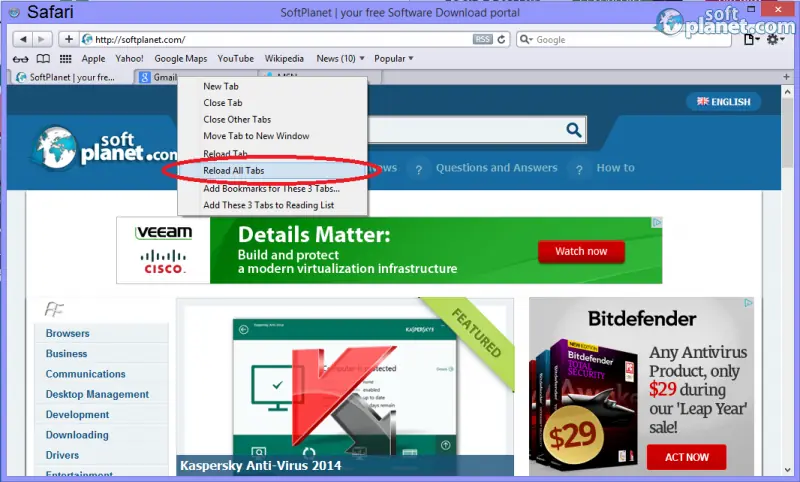
Task: Open the Development category
Action: (x=77, y=415)
